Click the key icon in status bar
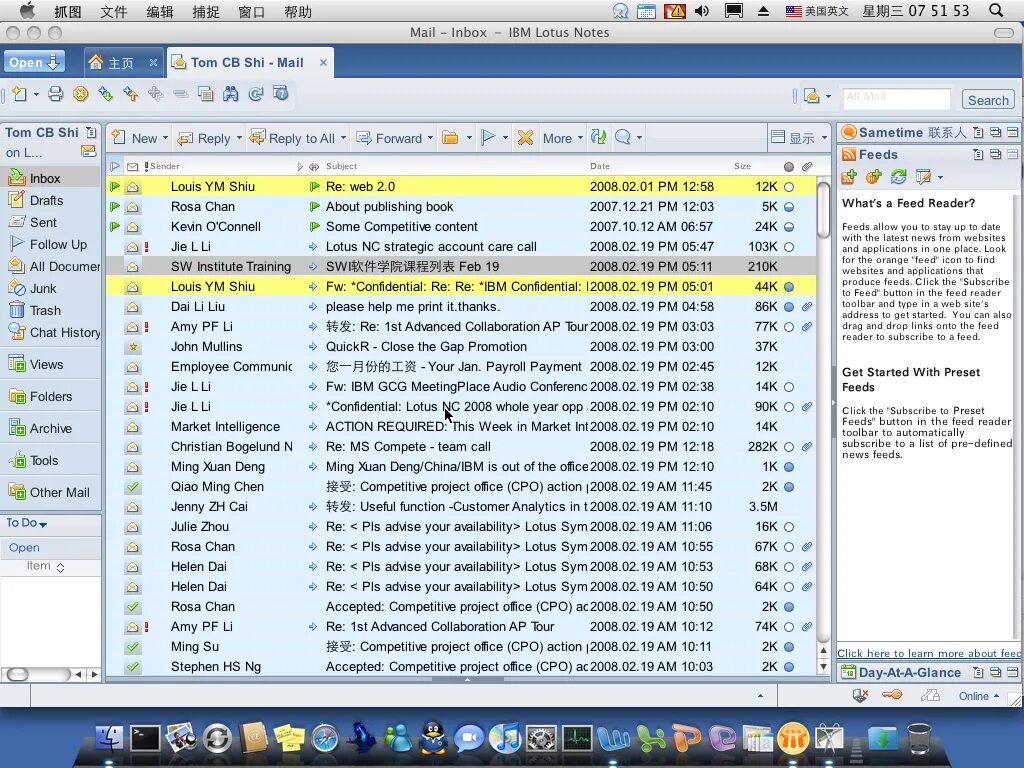 tap(892, 696)
